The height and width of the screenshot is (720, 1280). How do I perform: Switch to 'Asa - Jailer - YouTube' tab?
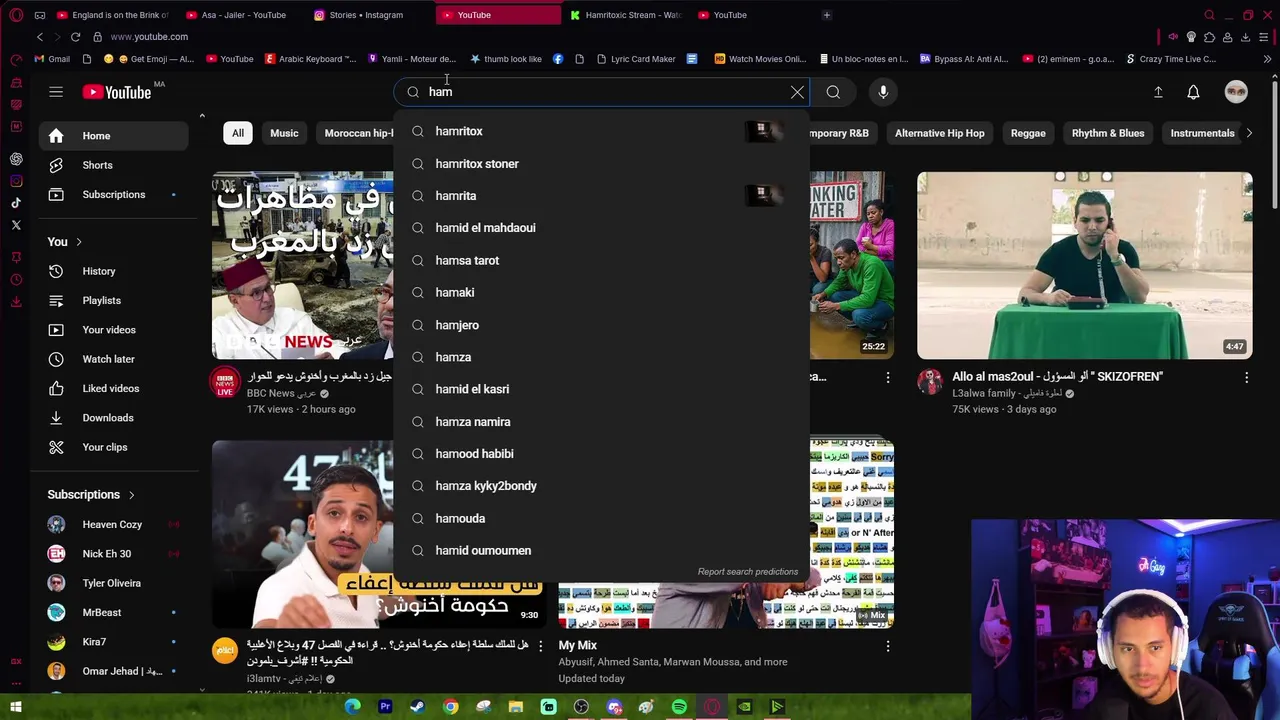tap(243, 15)
